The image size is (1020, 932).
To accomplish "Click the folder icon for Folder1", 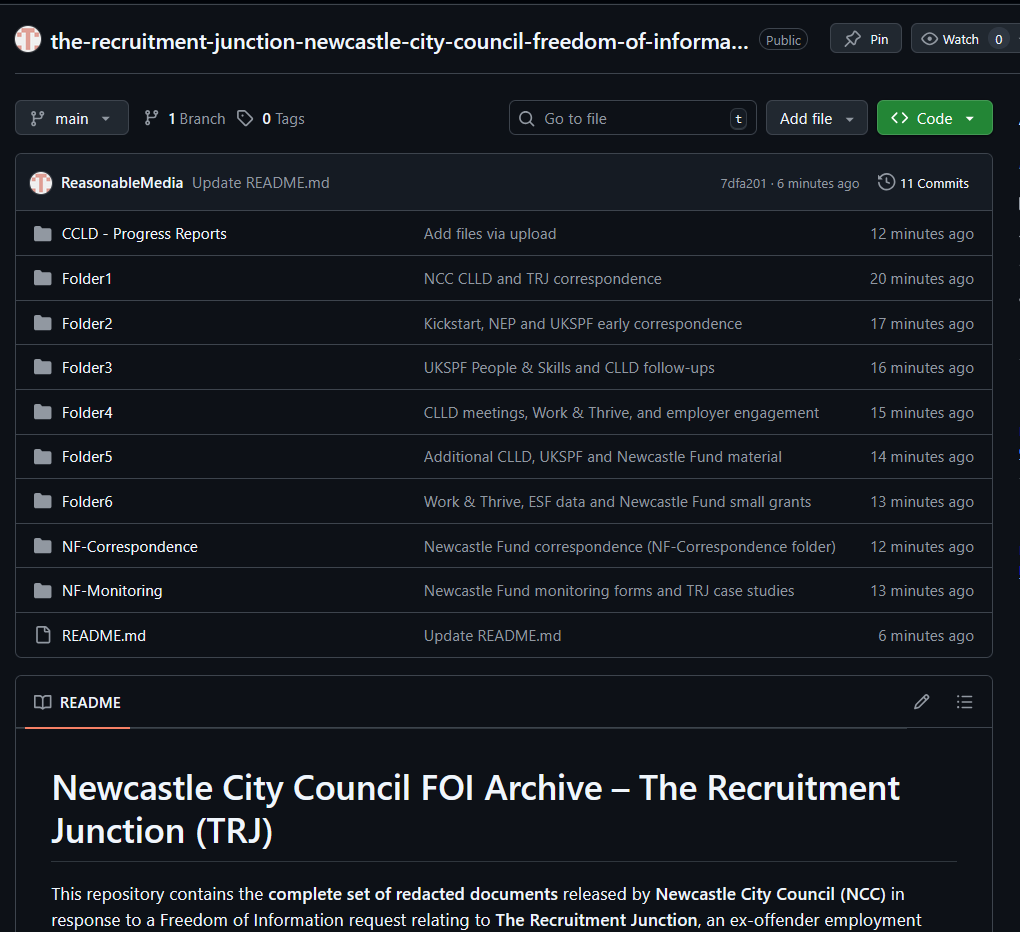I will coord(43,278).
